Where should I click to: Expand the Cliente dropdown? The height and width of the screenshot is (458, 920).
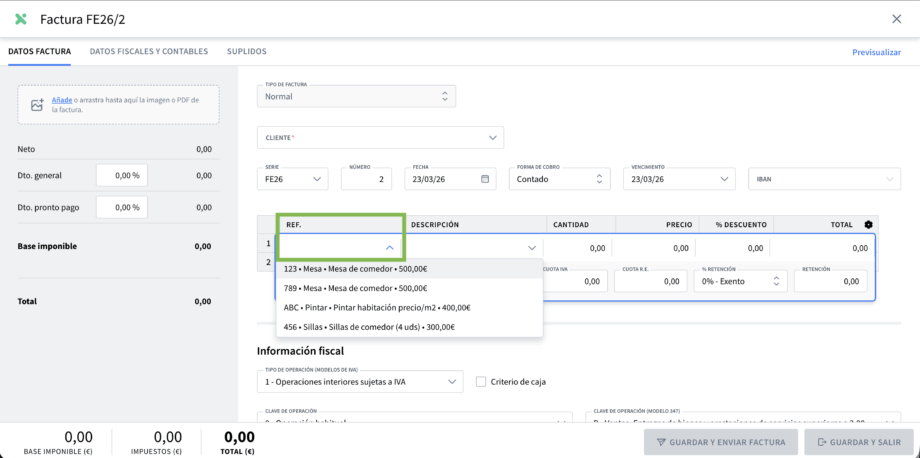click(x=492, y=137)
